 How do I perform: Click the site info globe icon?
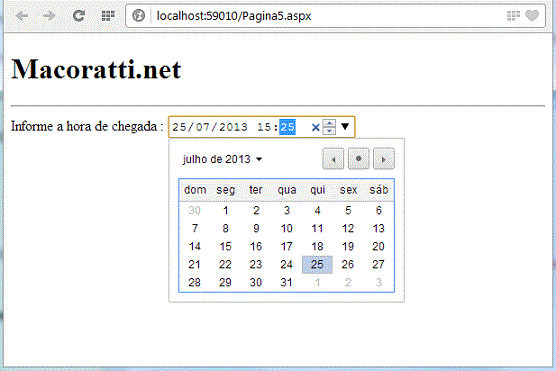[x=139, y=16]
